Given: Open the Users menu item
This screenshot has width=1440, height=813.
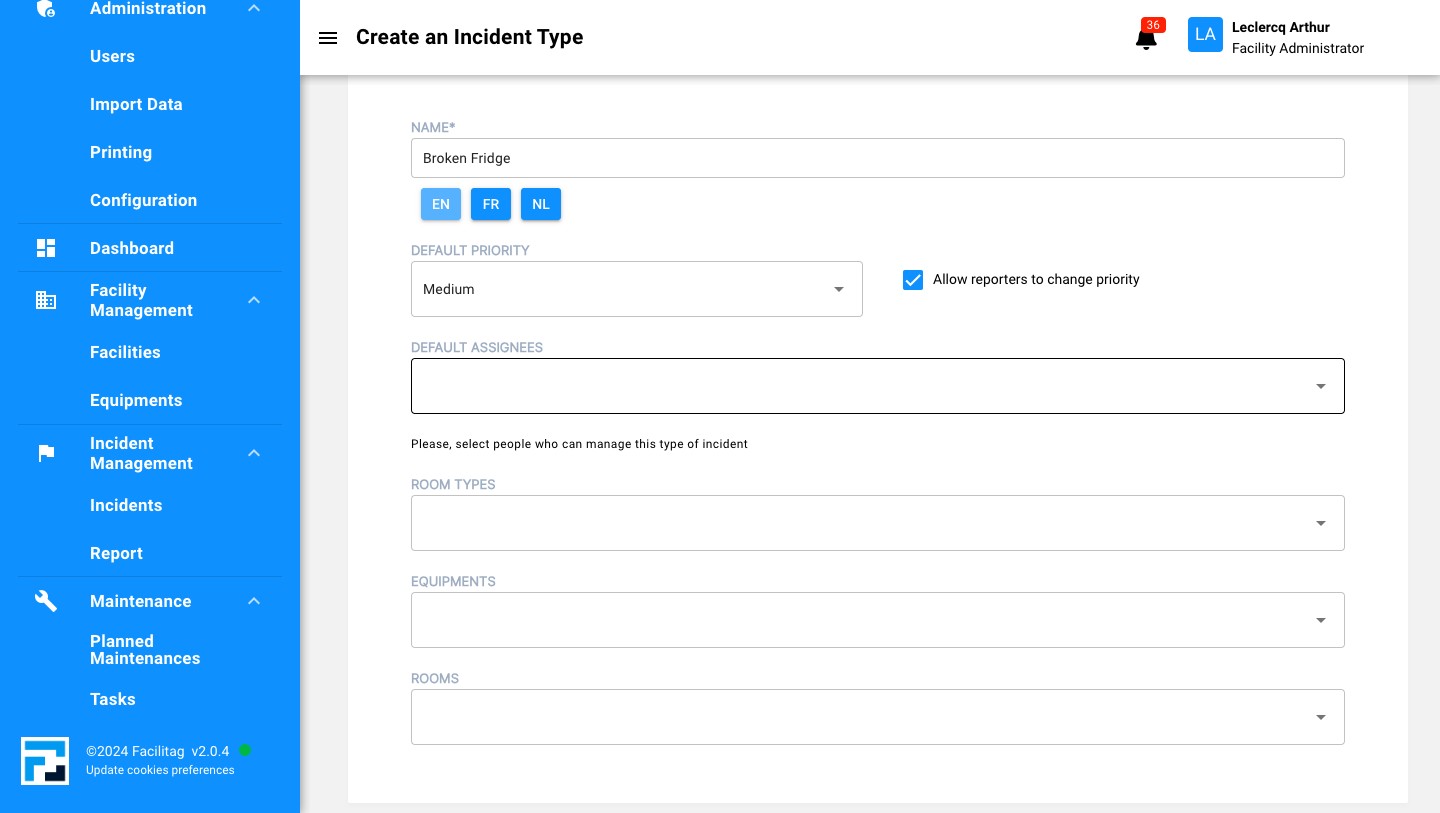Looking at the screenshot, I should coord(112,56).
